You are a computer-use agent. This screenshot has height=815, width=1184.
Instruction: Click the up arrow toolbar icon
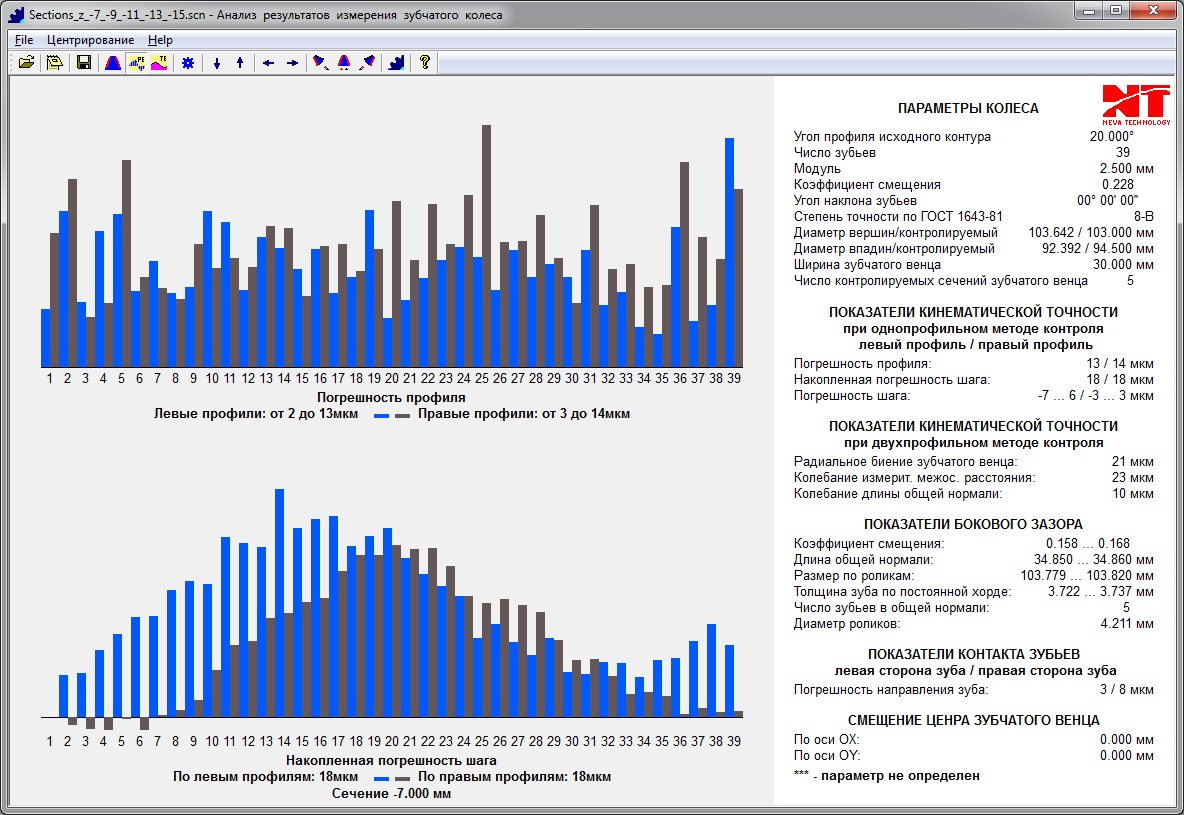coord(240,63)
